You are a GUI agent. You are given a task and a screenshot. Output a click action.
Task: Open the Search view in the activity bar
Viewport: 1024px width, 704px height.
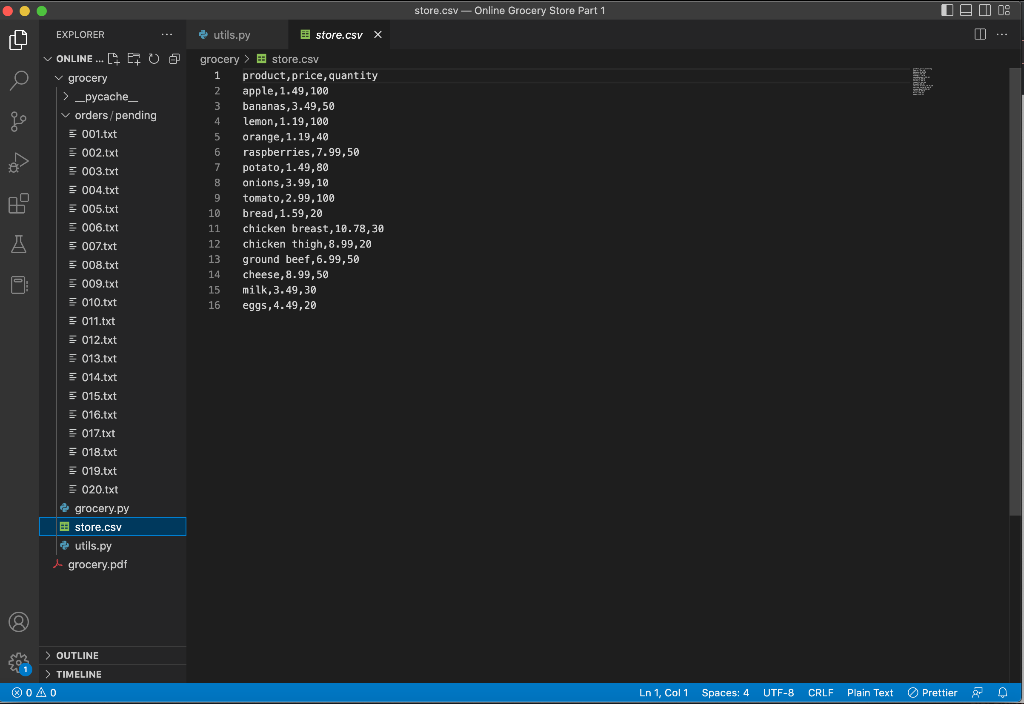18,81
